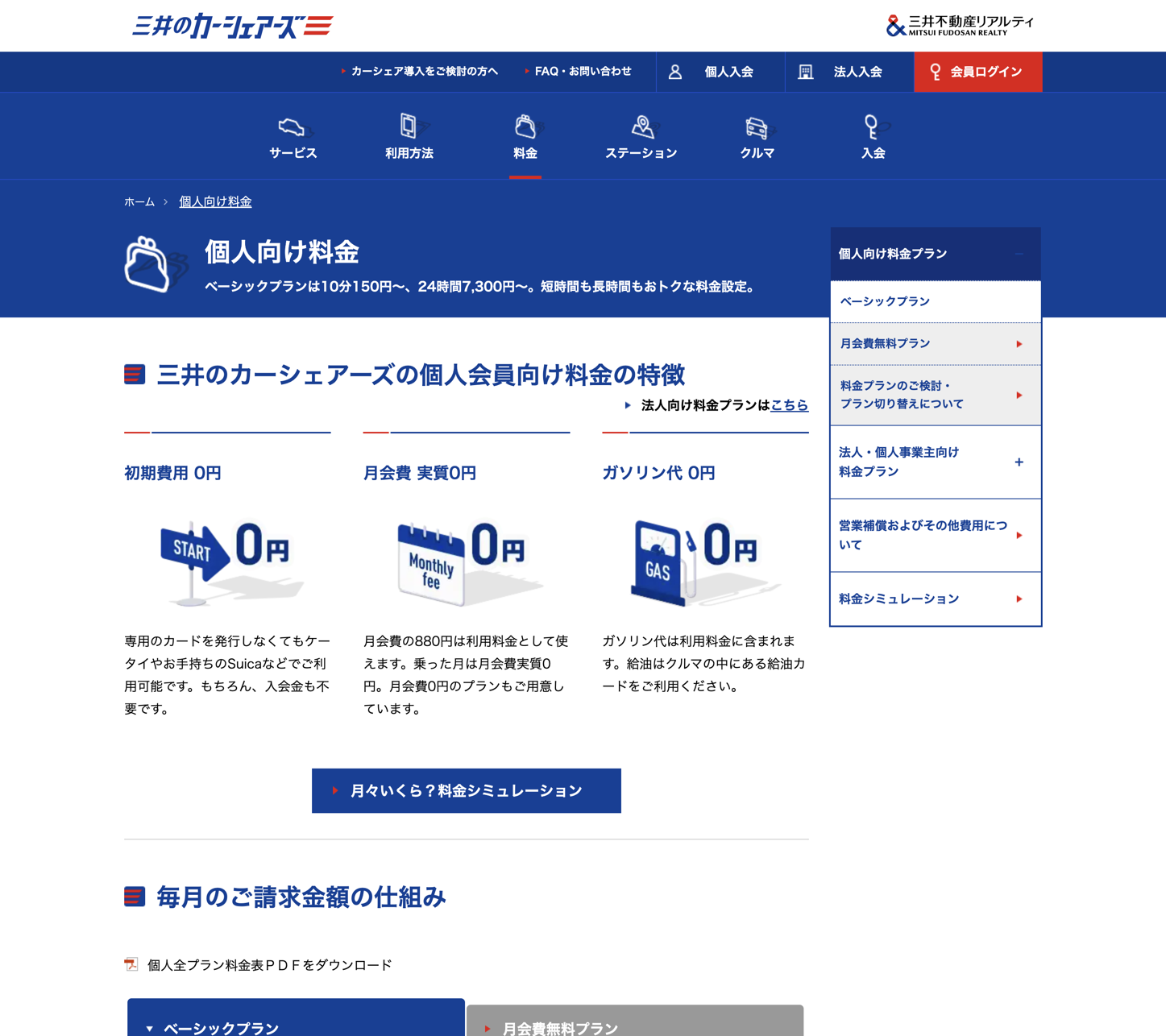Follow こちら link for 法人向け料金プラン
Image resolution: width=1166 pixels, height=1036 pixels.
pyautogui.click(x=790, y=405)
